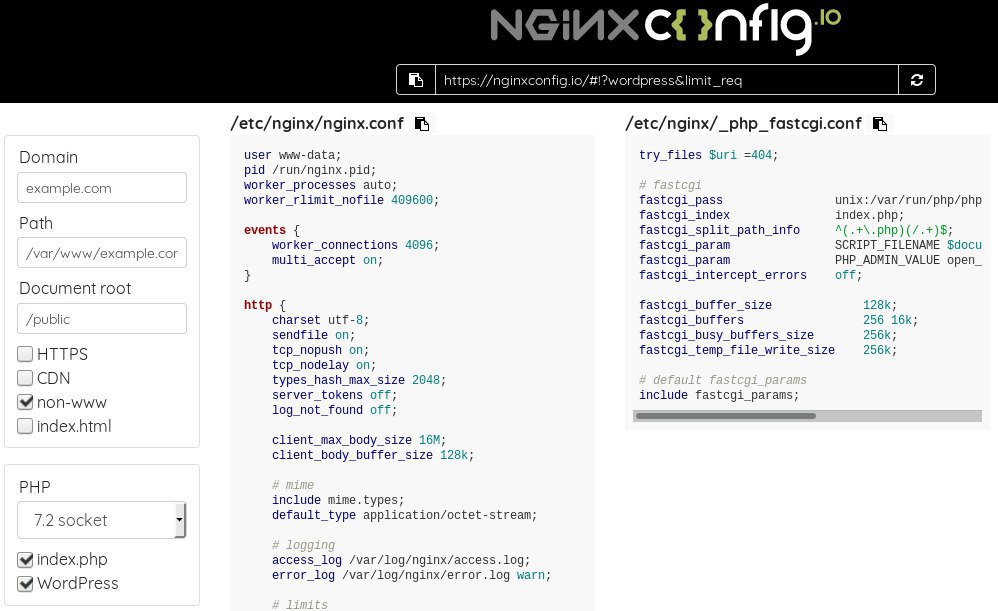Click the 'include fastcgi_params;' line
This screenshot has height=611, width=998.
click(x=719, y=395)
